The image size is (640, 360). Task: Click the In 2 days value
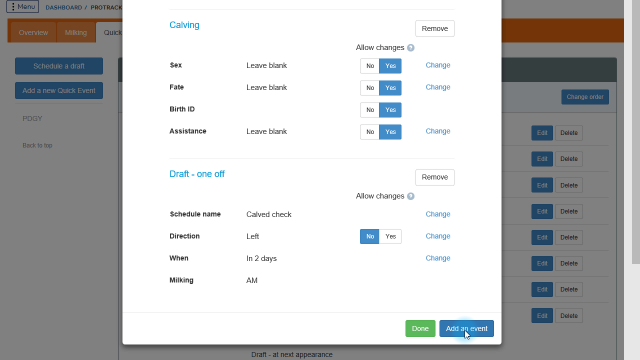pyautogui.click(x=261, y=258)
